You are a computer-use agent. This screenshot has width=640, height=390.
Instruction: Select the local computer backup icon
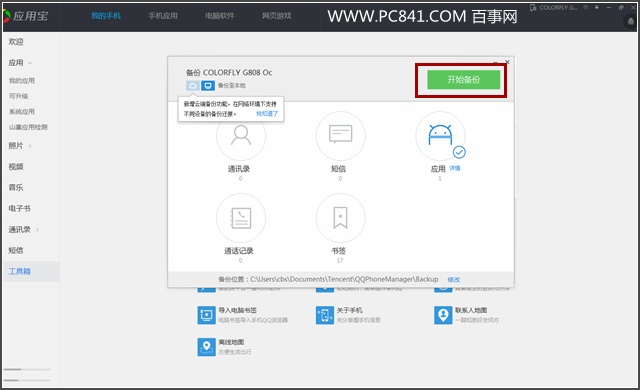click(x=208, y=85)
